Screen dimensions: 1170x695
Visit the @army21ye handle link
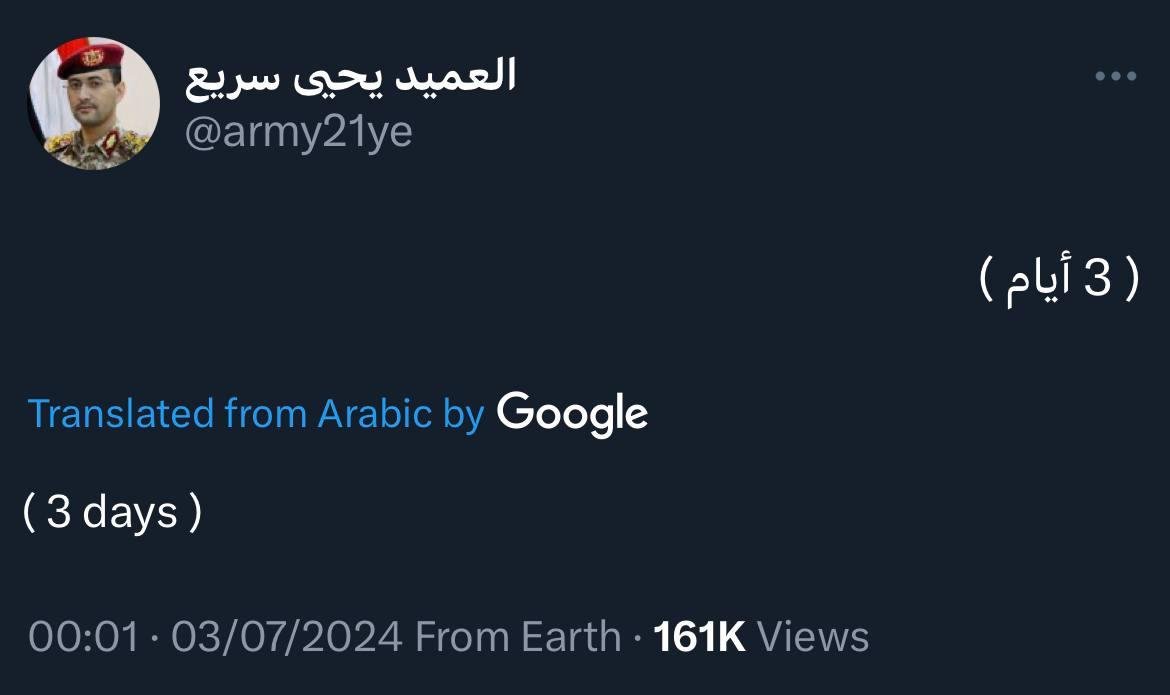coord(299,132)
